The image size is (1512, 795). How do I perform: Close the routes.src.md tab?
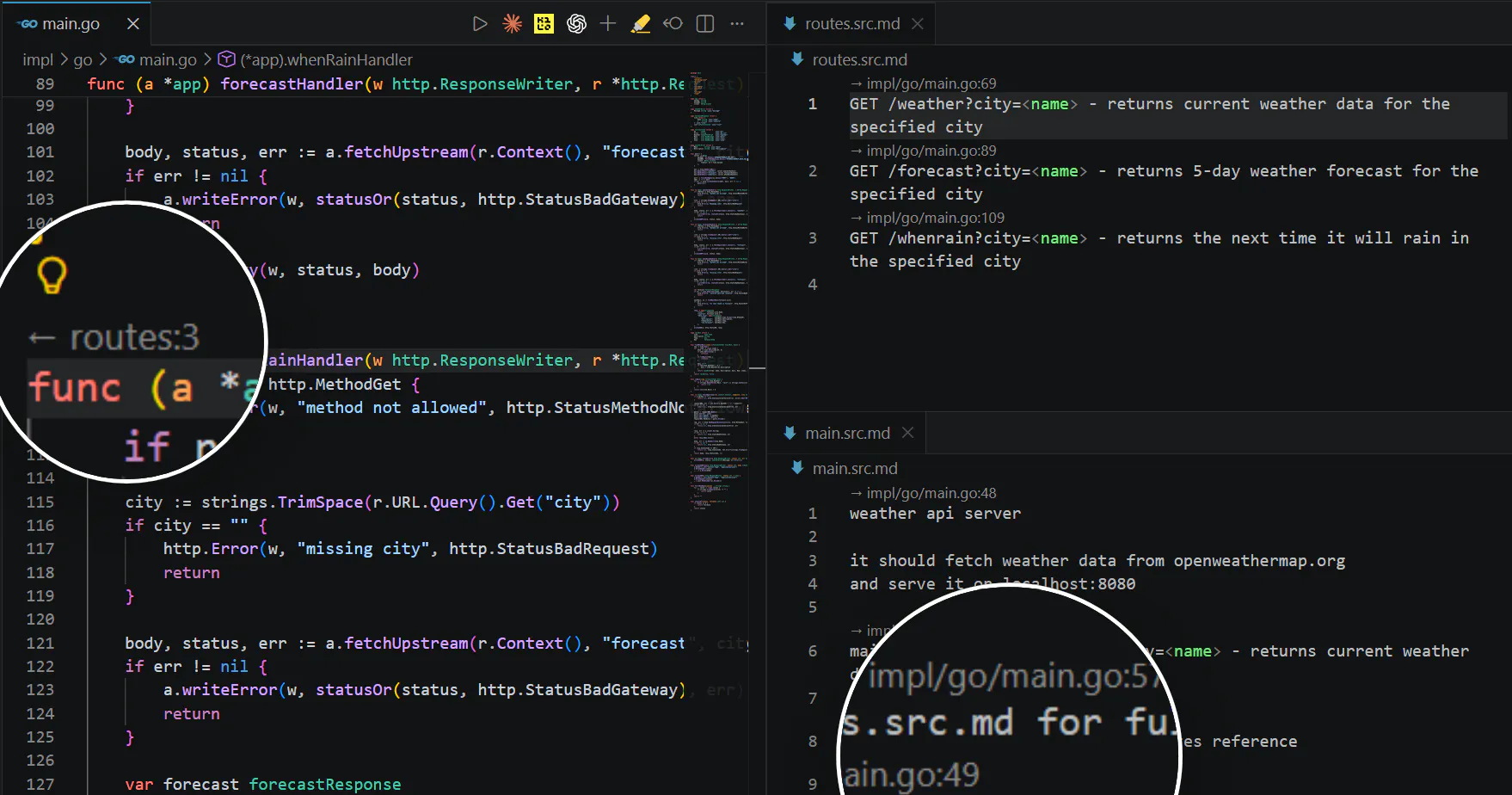point(918,24)
